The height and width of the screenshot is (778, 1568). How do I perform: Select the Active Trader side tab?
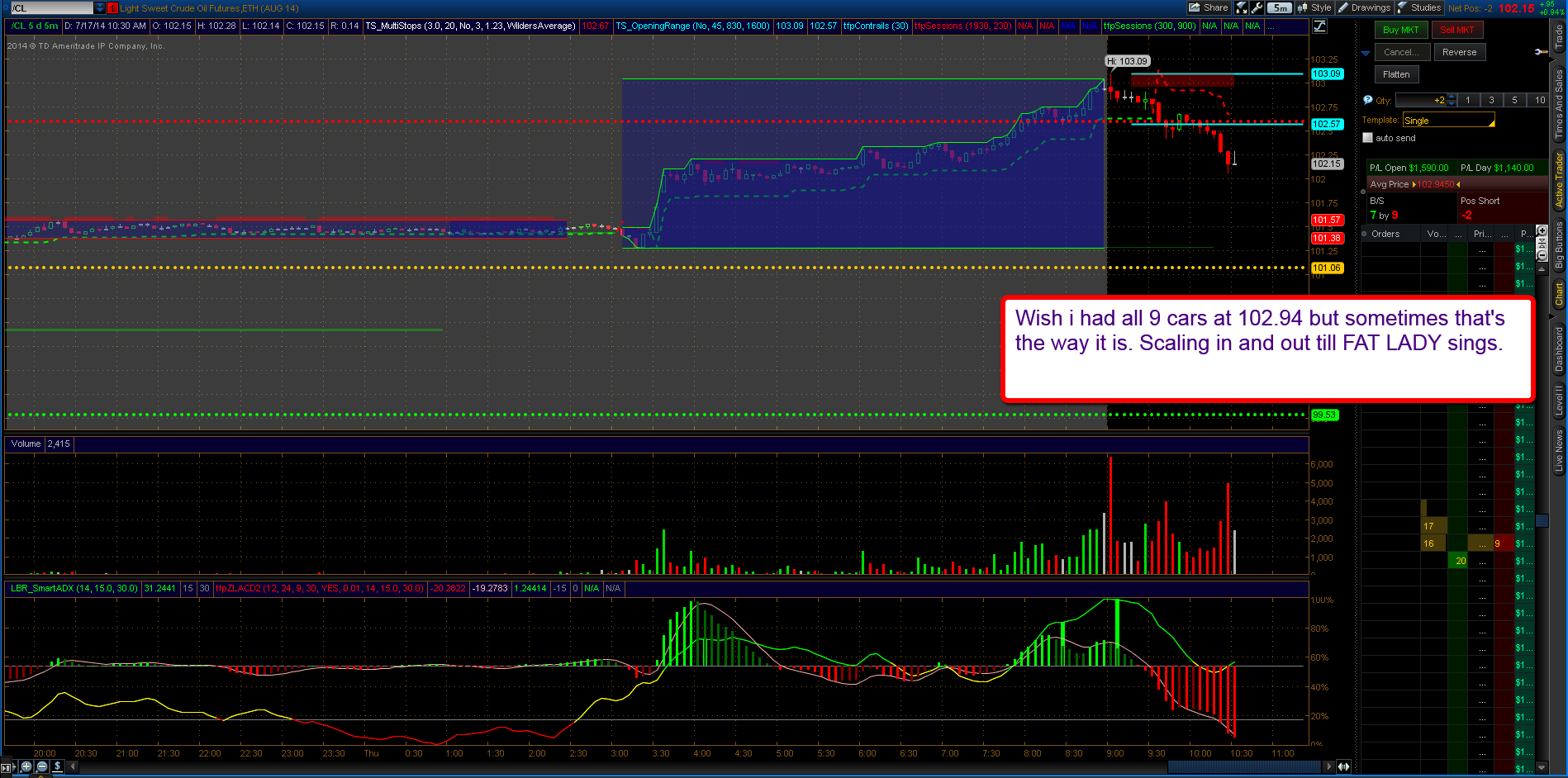click(x=1559, y=179)
